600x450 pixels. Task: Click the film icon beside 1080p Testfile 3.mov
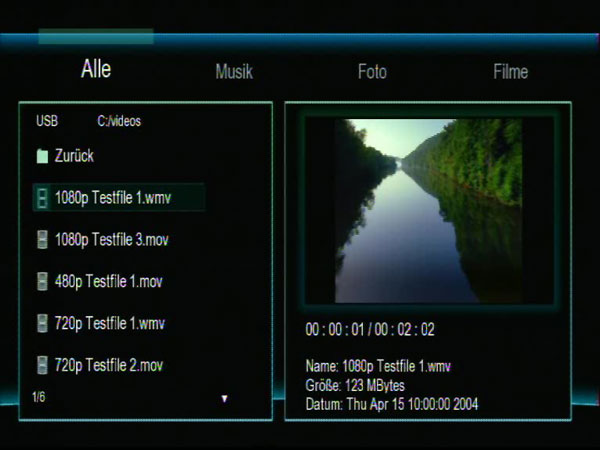(42, 240)
